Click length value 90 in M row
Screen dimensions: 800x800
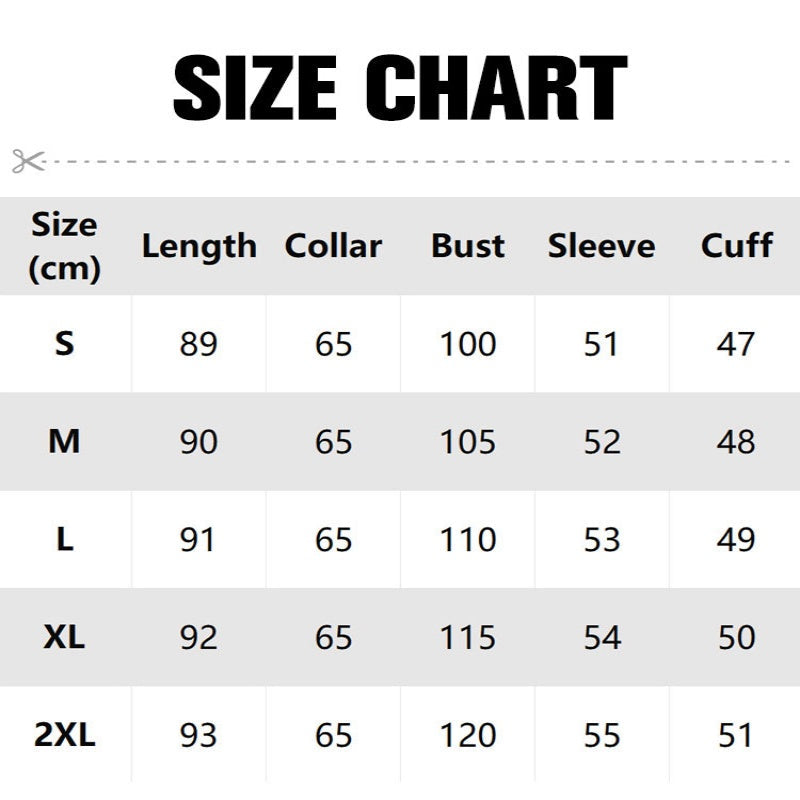point(199,442)
